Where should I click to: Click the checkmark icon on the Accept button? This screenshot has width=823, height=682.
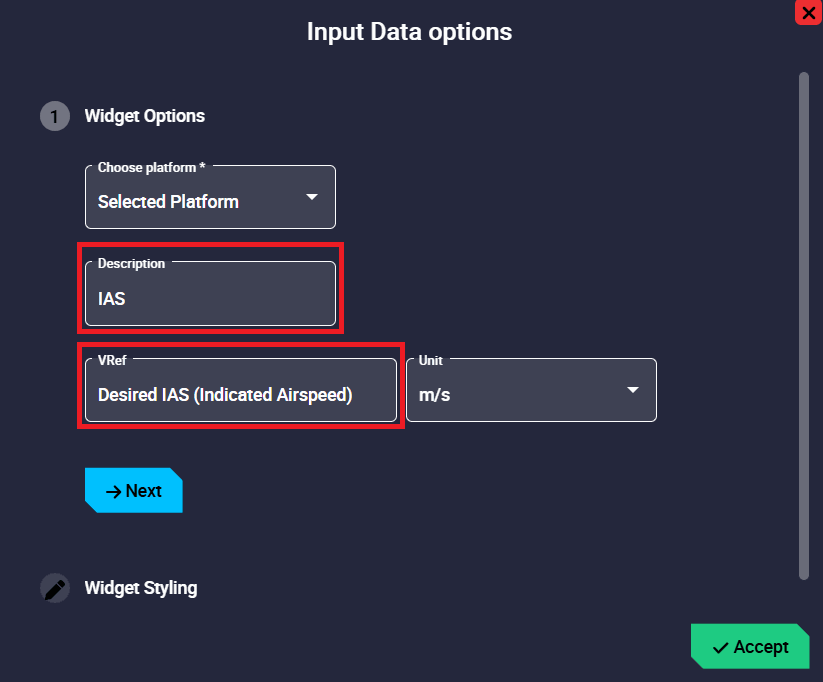pos(720,648)
